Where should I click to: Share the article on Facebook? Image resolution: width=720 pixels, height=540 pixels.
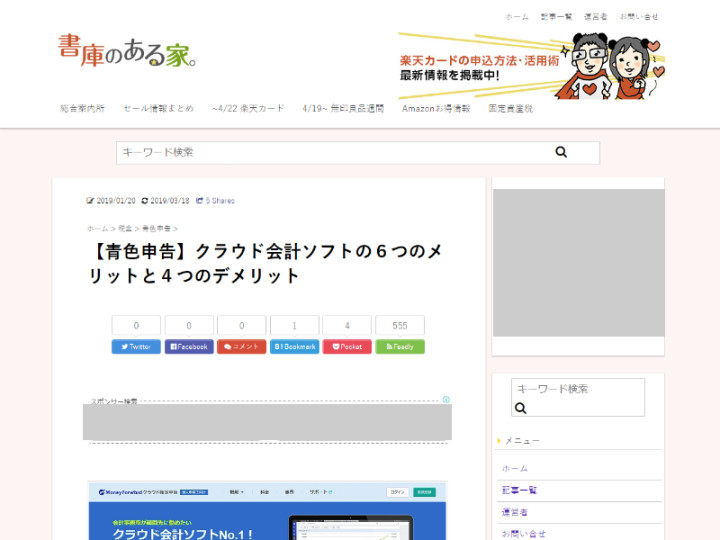click(x=189, y=347)
